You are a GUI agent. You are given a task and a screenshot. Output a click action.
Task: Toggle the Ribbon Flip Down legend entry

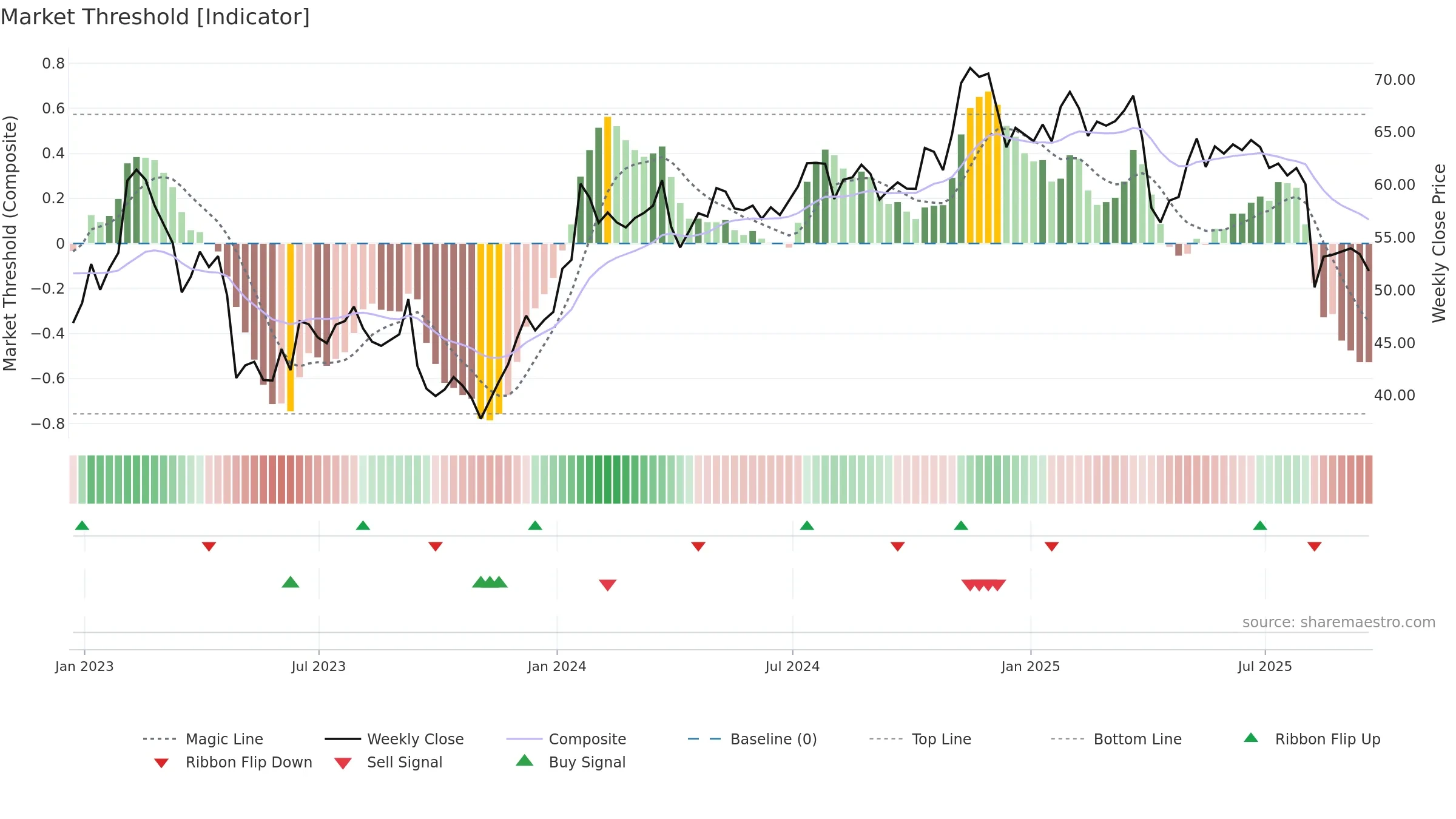pos(232,762)
